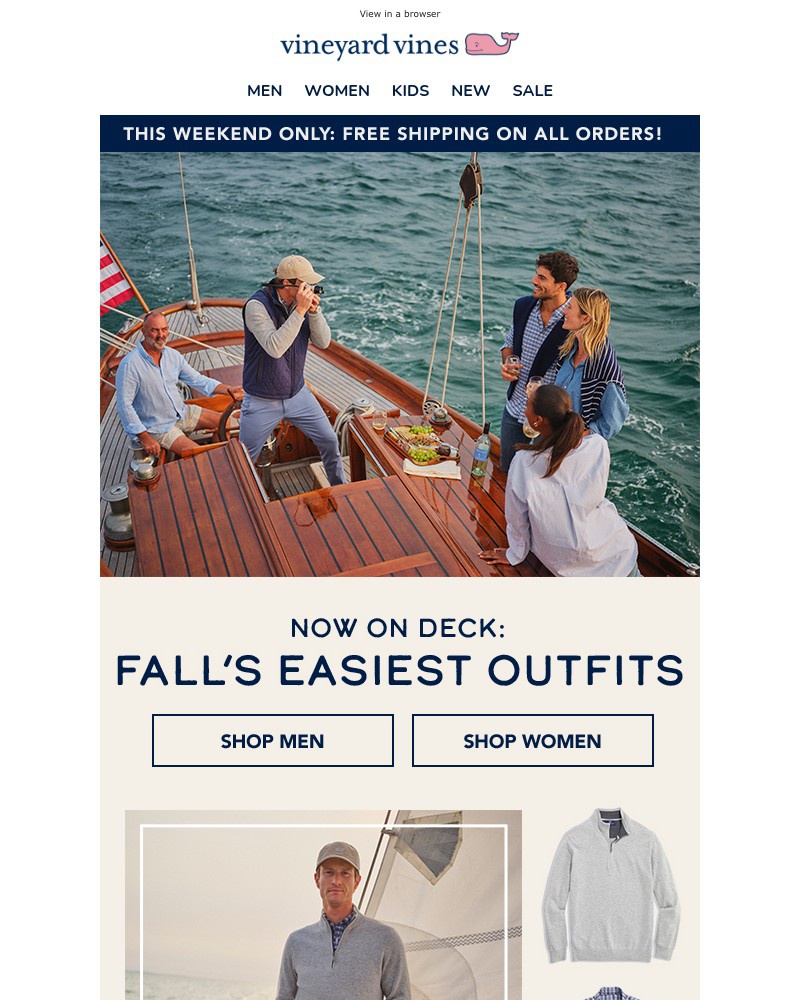800x1000 pixels.
Task: Click the pink whale logo icon
Action: pos(491,43)
